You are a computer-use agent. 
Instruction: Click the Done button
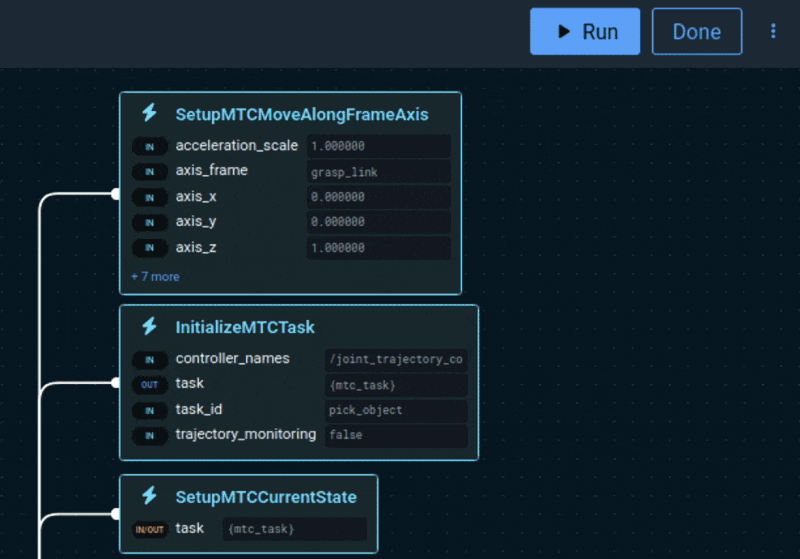[x=696, y=31]
